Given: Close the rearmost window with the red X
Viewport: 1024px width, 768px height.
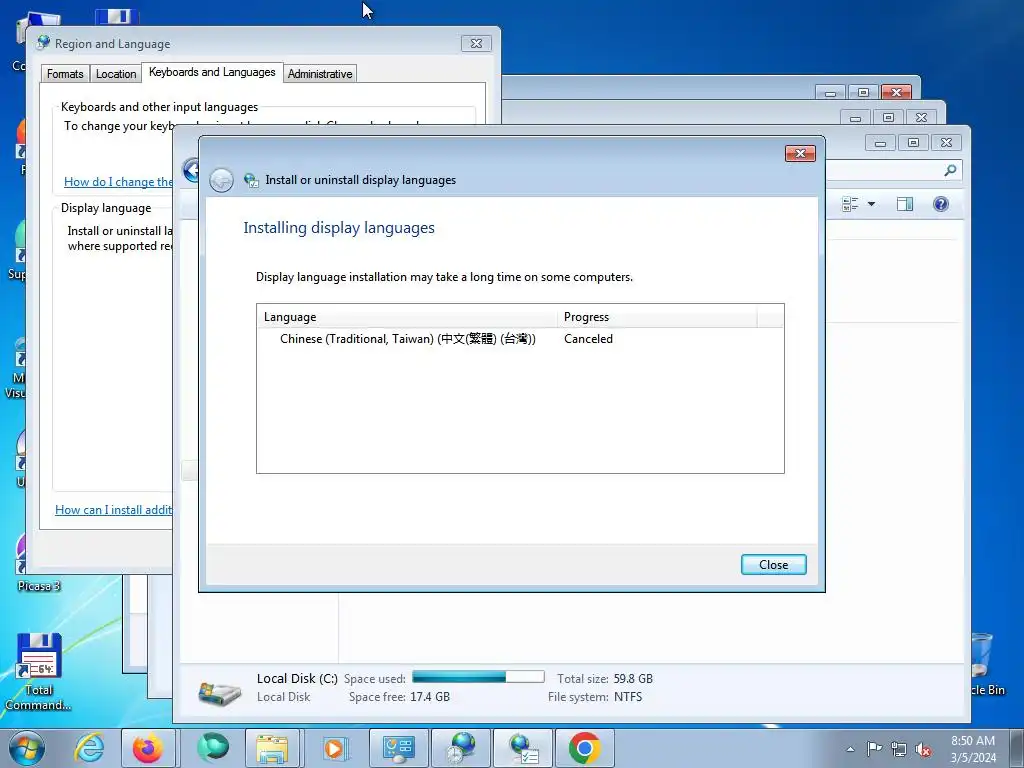Looking at the screenshot, I should (896, 93).
